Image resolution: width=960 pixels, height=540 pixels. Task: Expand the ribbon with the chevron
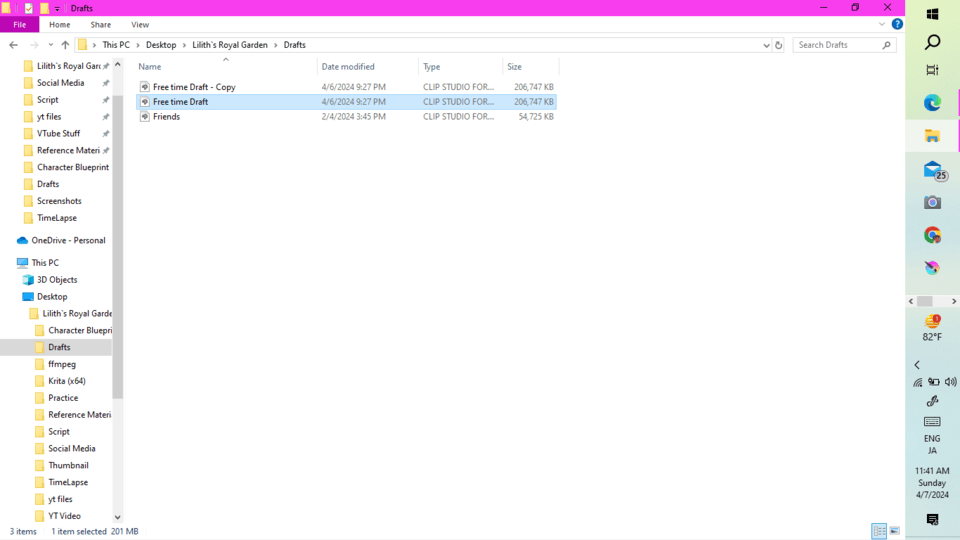[882, 24]
